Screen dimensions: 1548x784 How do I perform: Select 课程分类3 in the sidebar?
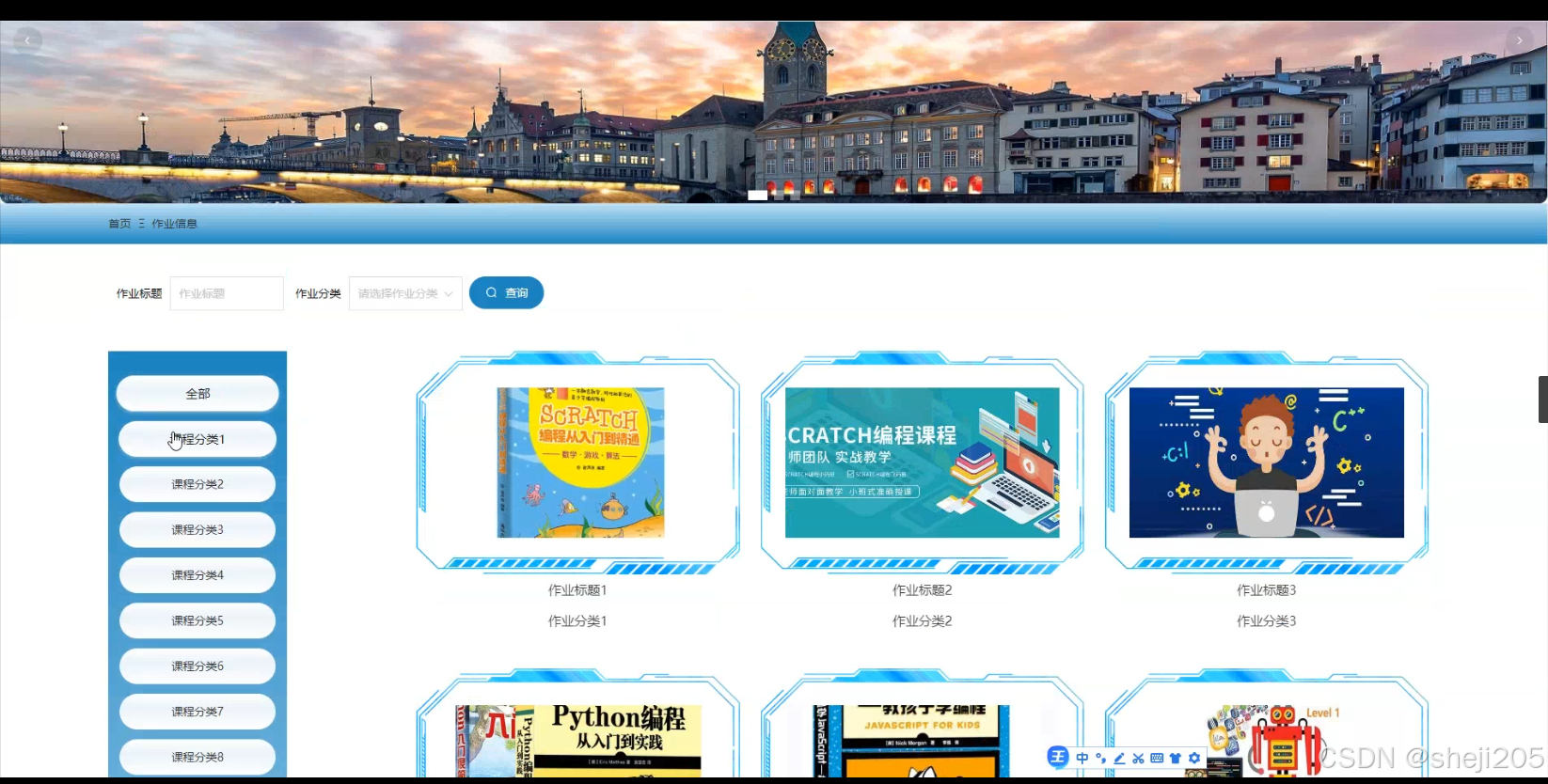coord(197,529)
